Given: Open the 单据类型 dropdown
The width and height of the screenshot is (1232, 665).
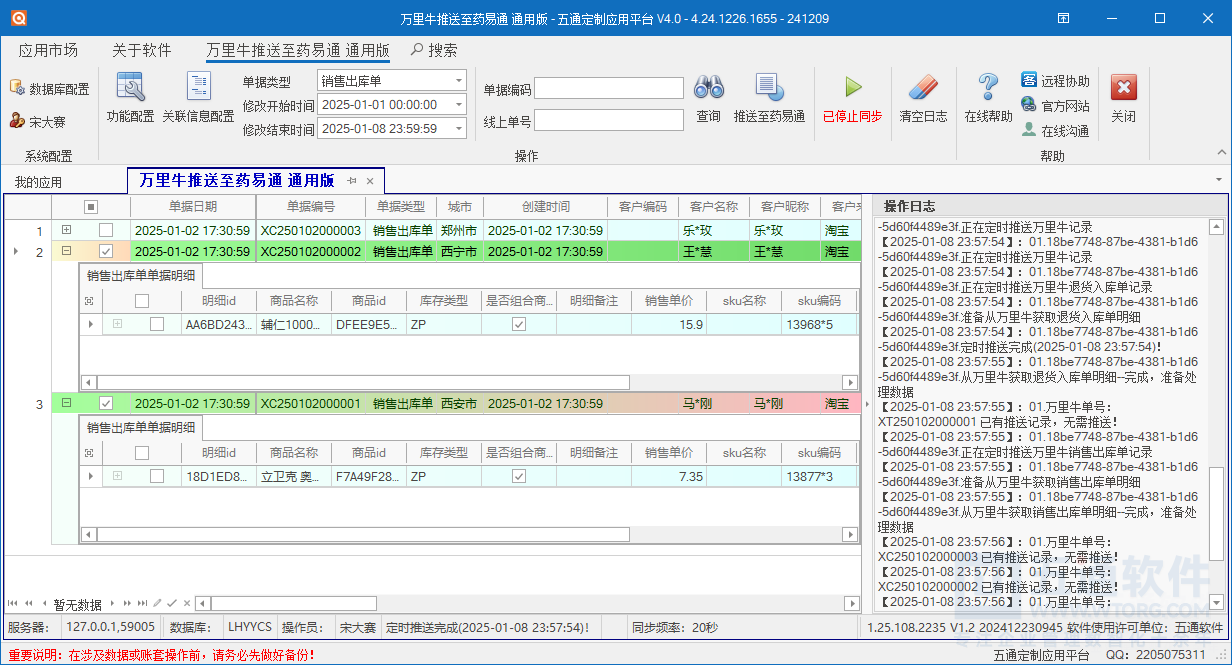Looking at the screenshot, I should (459, 81).
